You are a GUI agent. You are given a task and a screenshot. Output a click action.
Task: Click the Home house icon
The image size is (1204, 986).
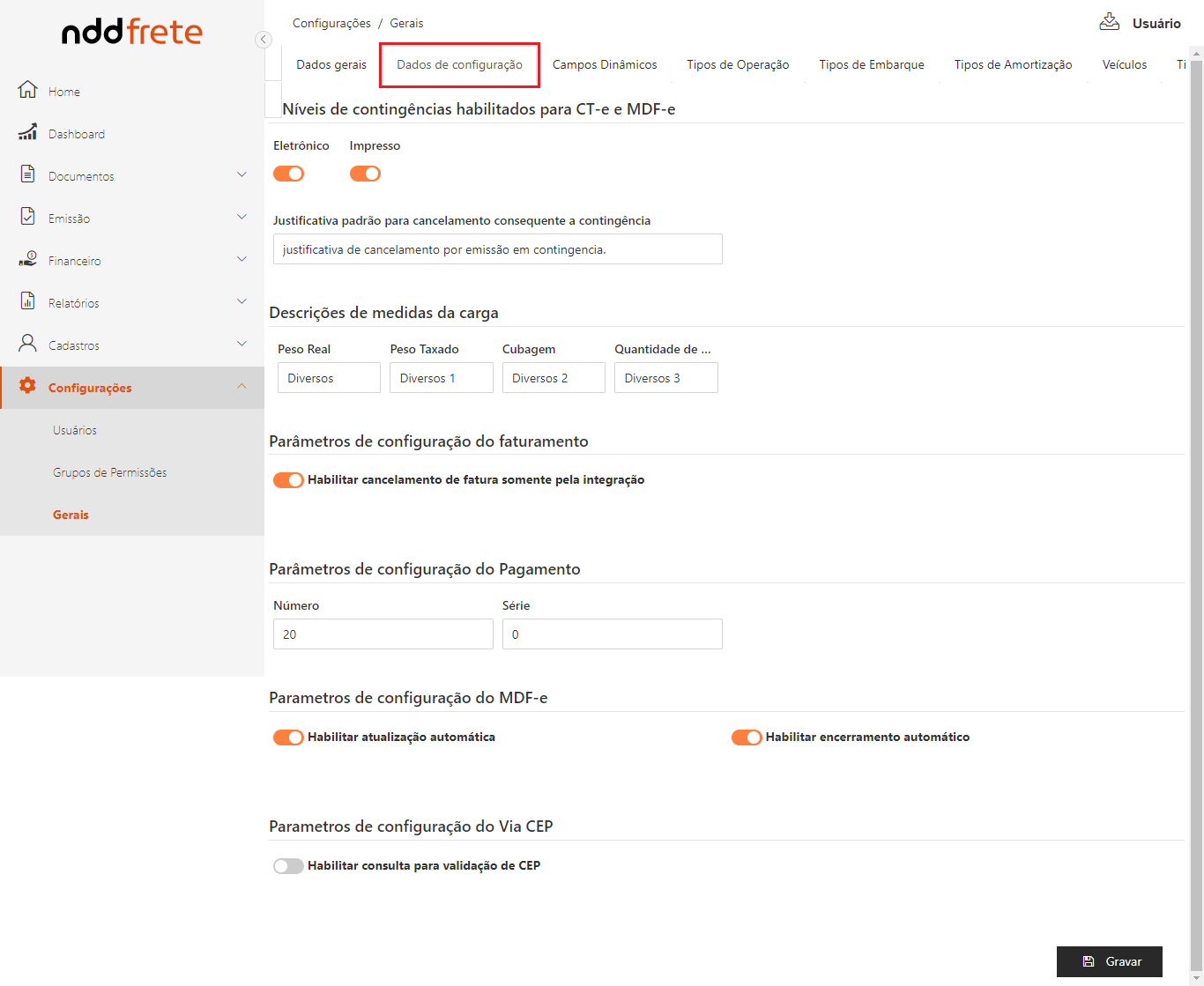pos(28,90)
